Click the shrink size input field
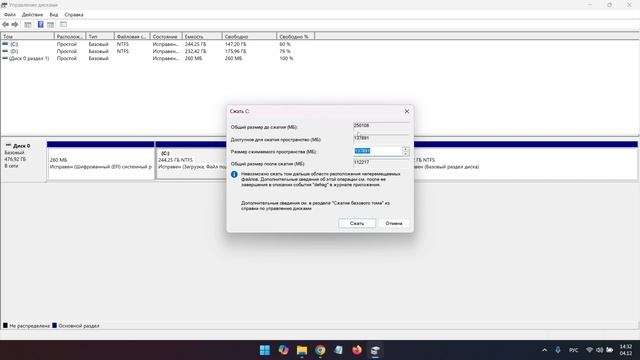Image resolution: width=640 pixels, height=360 pixels. (378, 151)
